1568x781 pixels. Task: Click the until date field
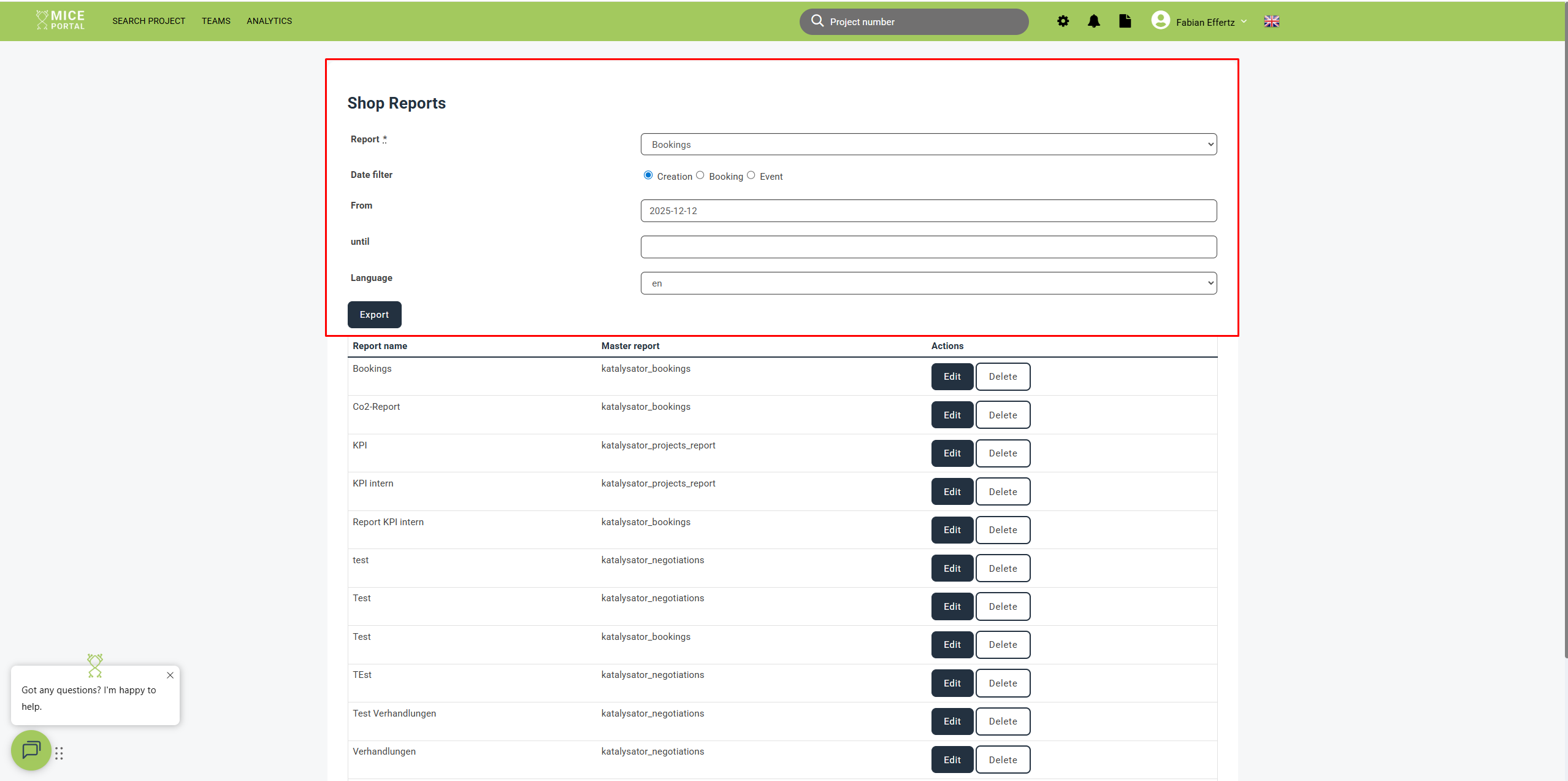point(928,247)
